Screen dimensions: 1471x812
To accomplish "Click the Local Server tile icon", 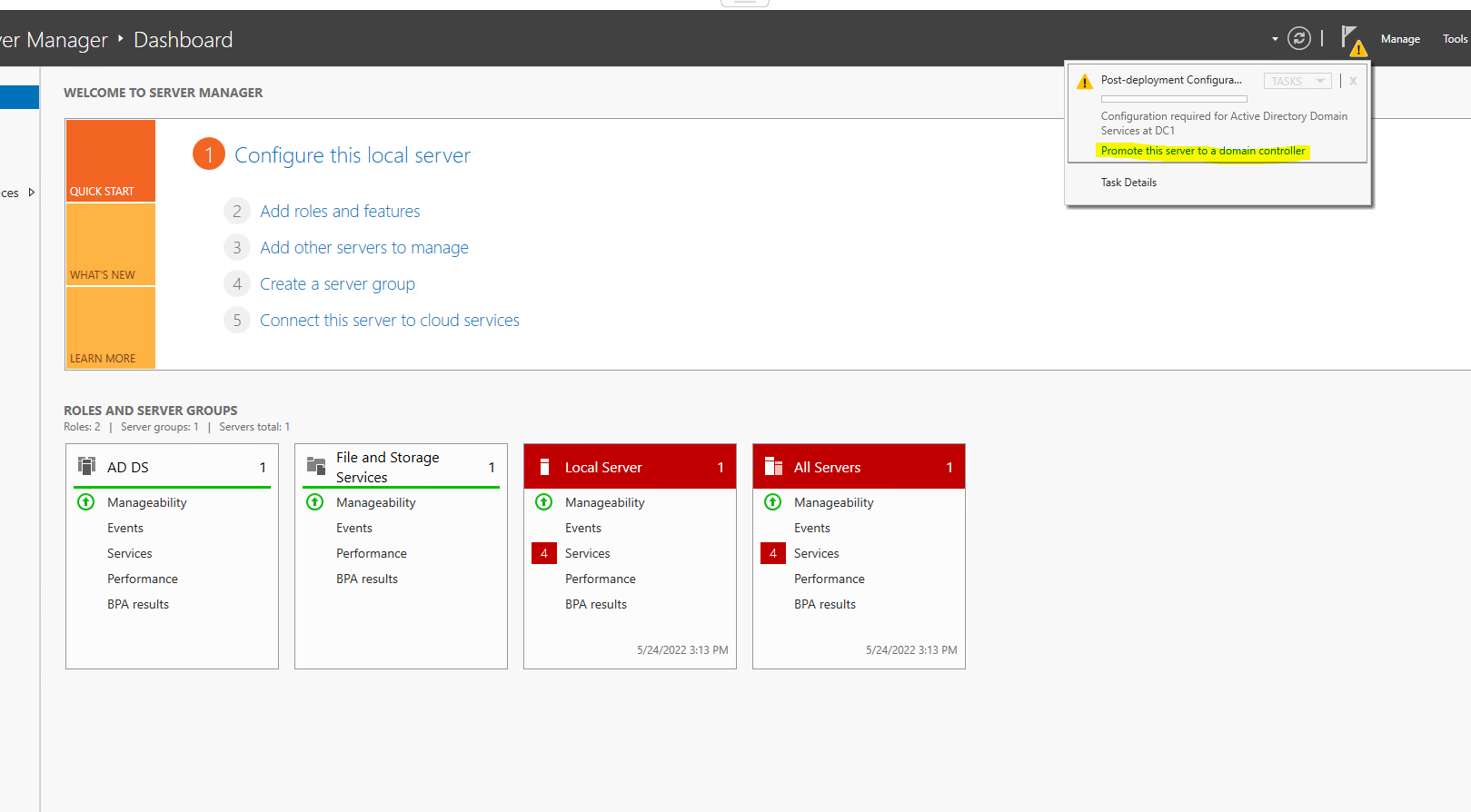I will (x=544, y=467).
